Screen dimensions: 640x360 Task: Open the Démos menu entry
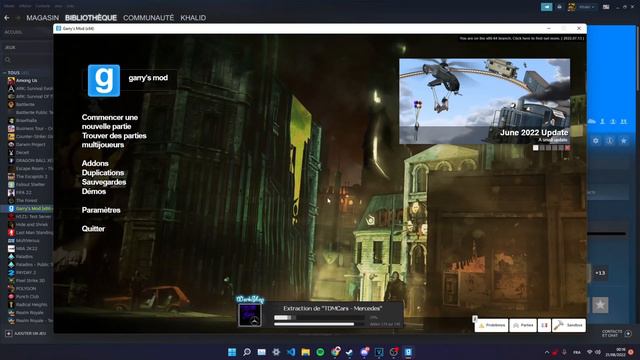coord(94,191)
